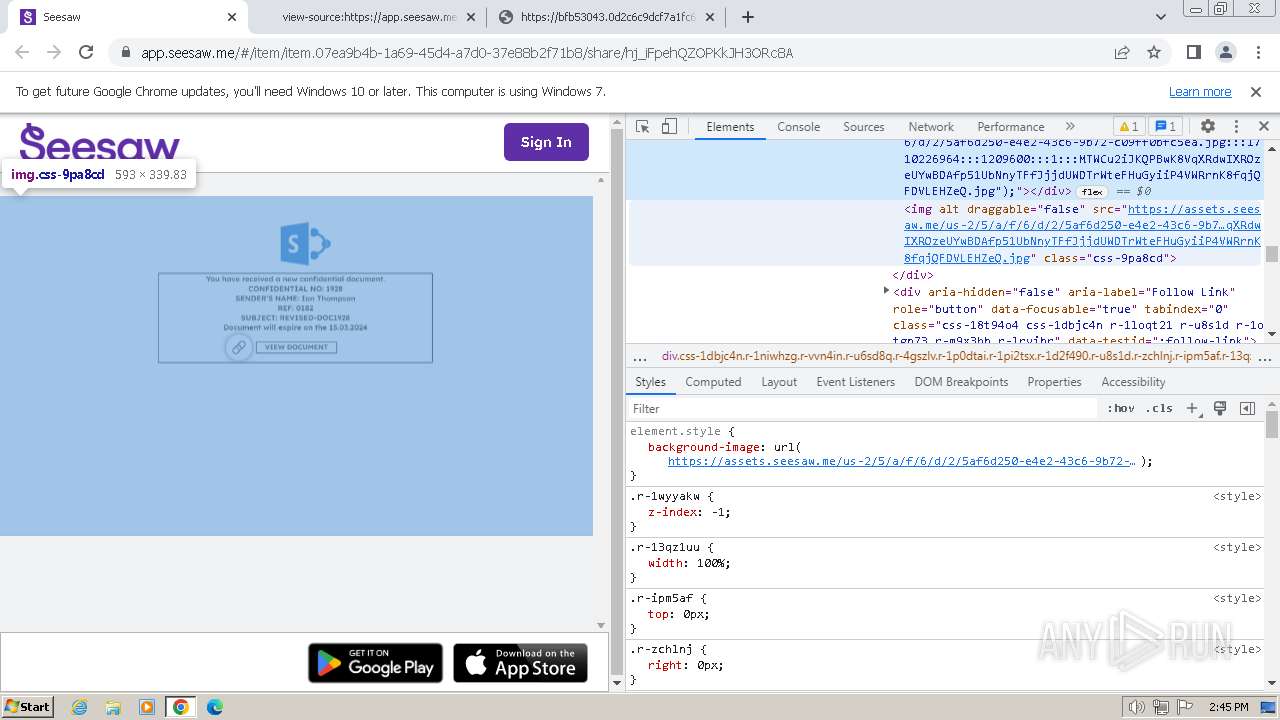
Task: Add a new style rule plus icon
Action: [1192, 408]
